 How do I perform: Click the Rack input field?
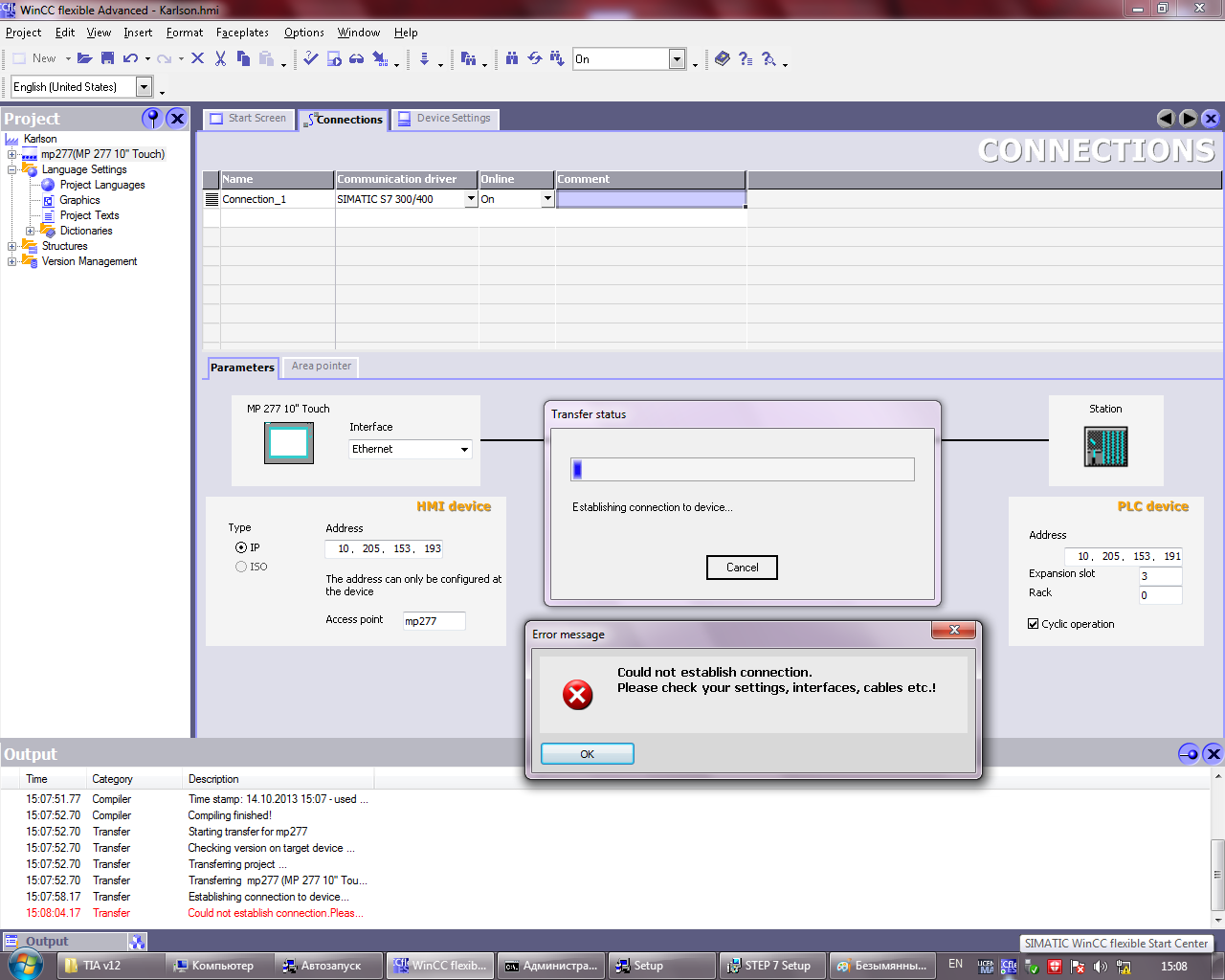pyautogui.click(x=1160, y=595)
